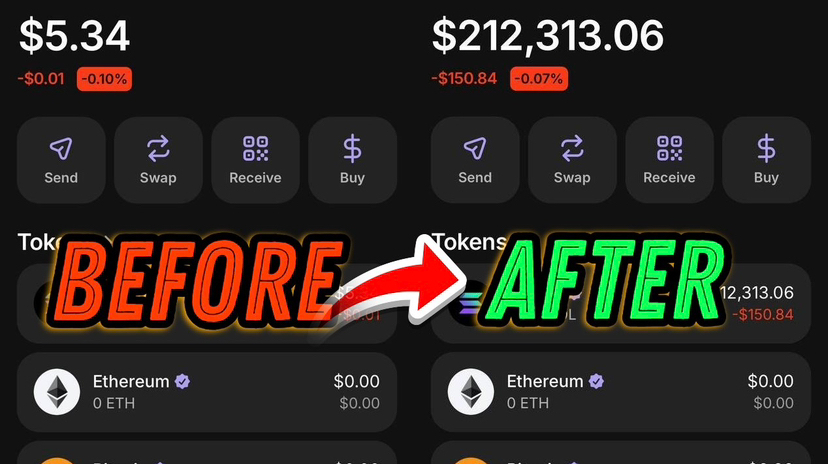Select the Tokens heading on the right
Viewport: 828px width, 464px height.
click(469, 242)
